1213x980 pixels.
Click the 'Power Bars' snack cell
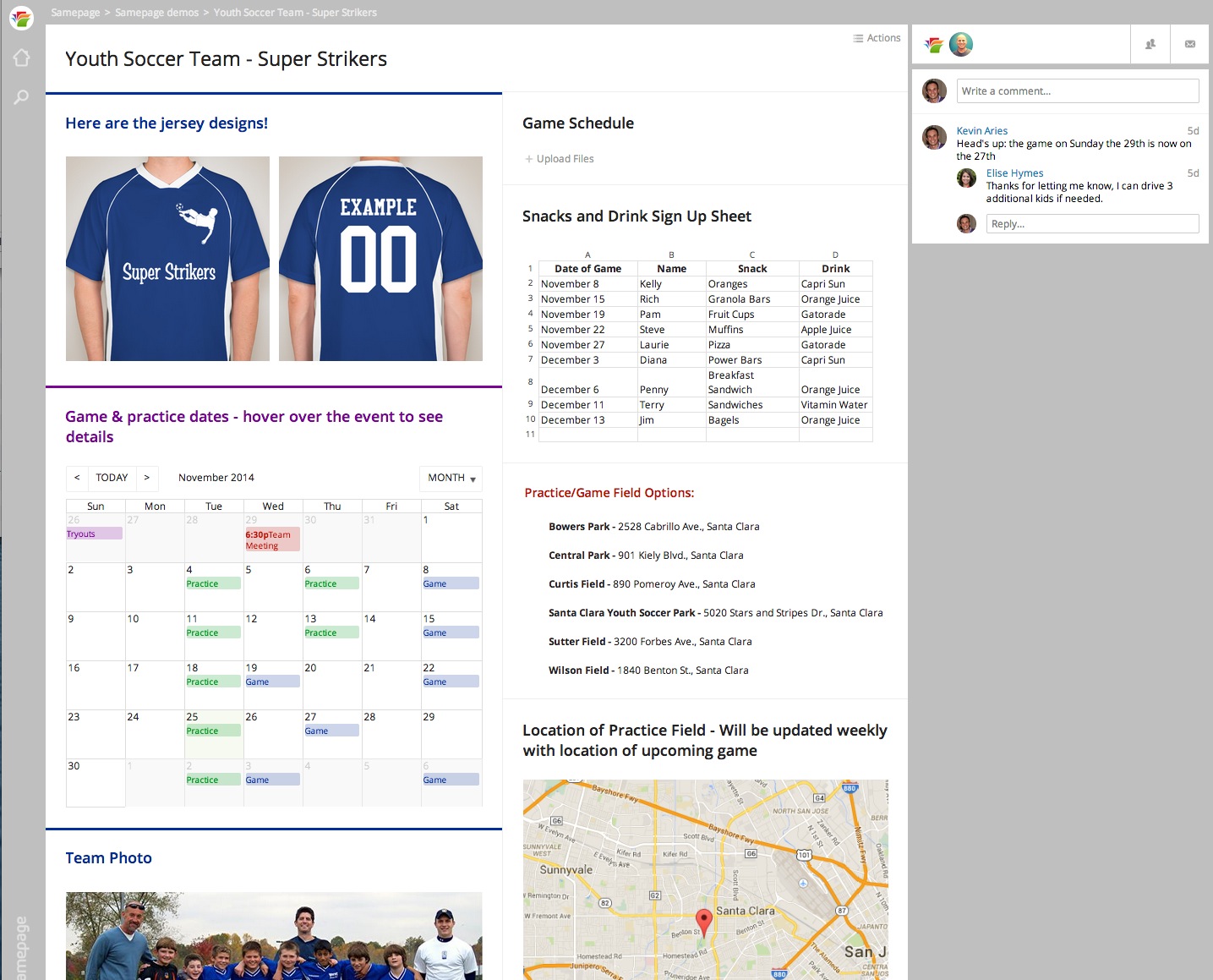click(x=752, y=360)
